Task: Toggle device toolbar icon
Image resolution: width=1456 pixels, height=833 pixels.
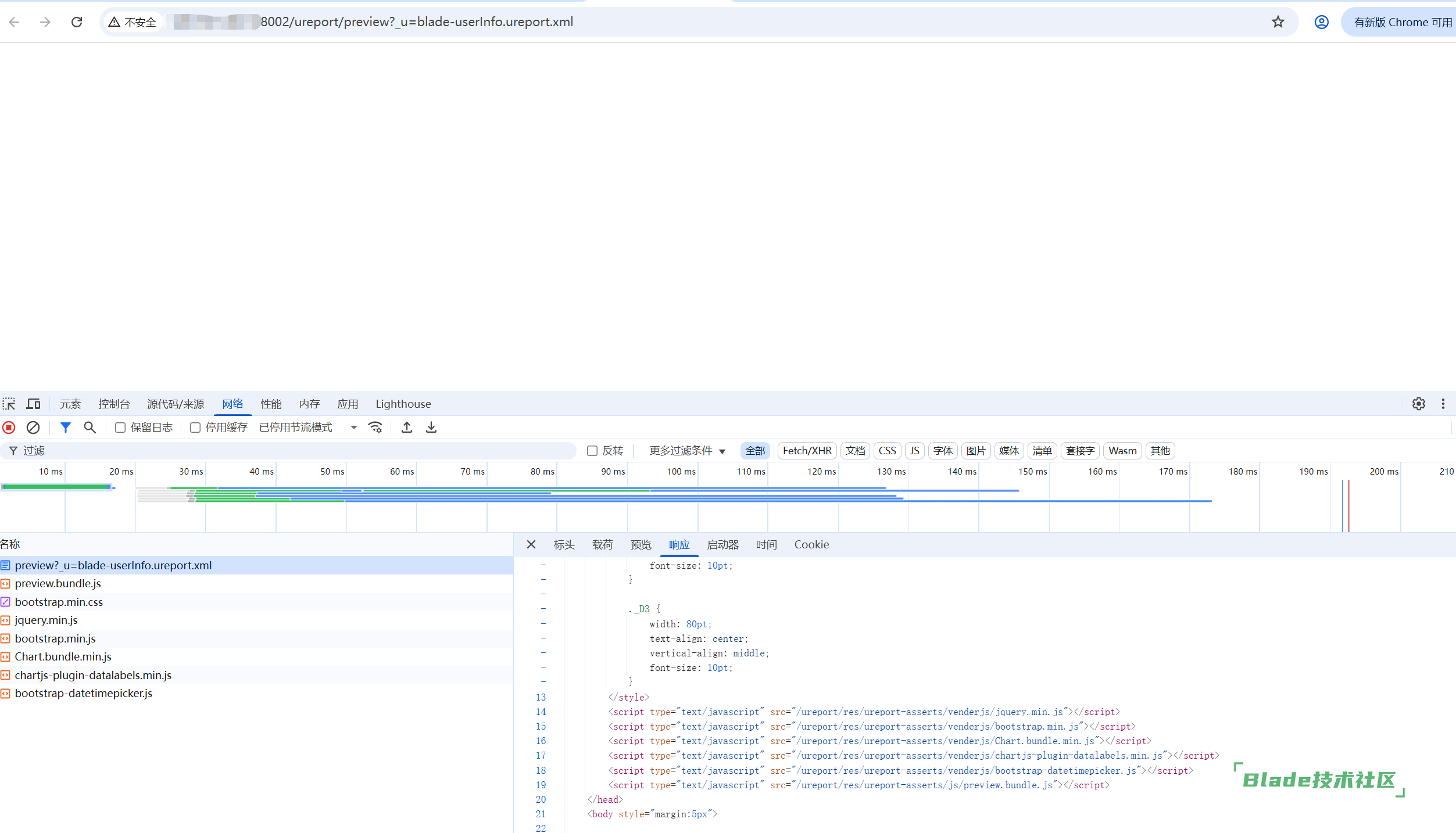Action: pos(34,404)
